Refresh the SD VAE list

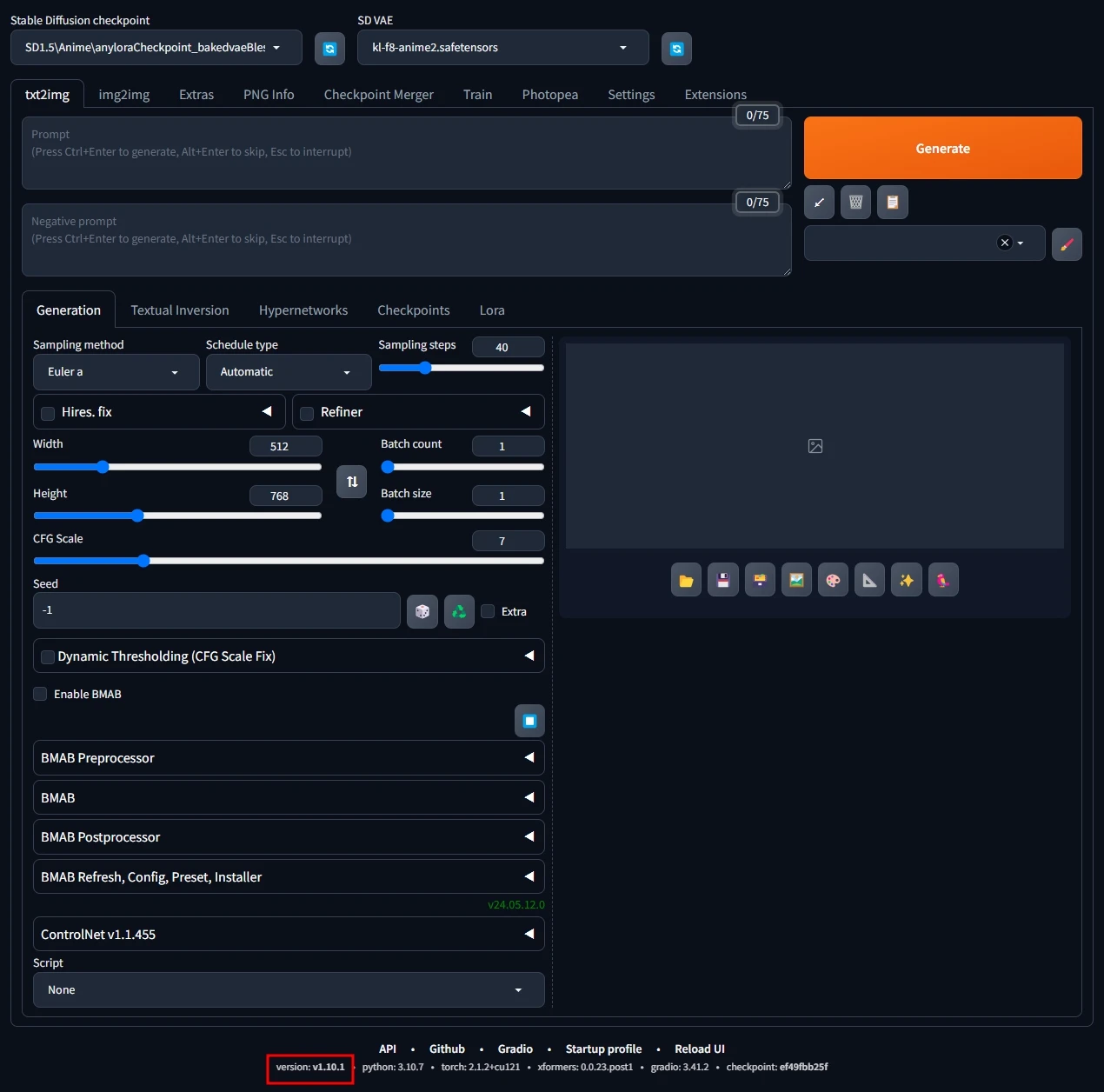(676, 49)
